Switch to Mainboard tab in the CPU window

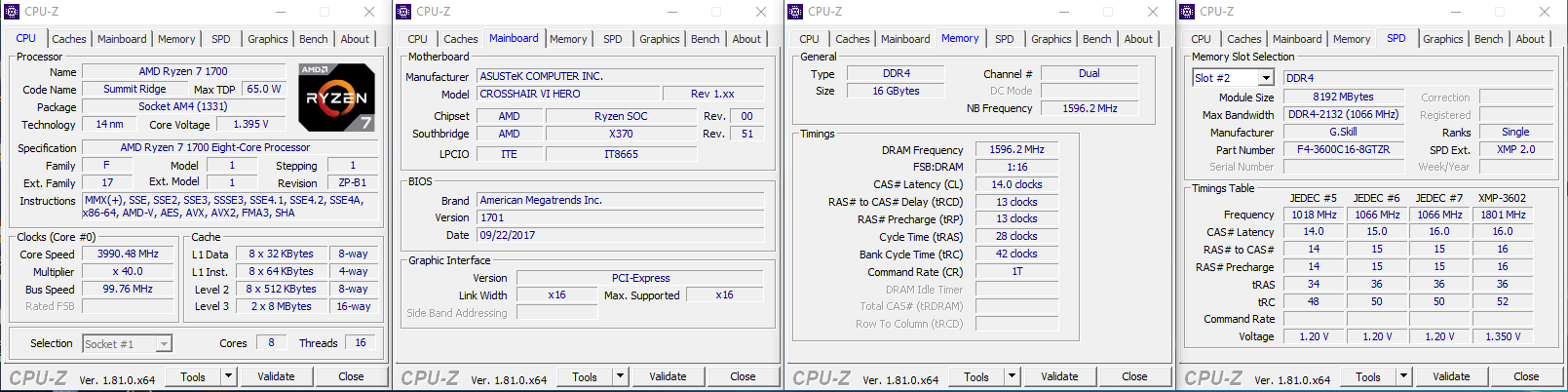(x=122, y=39)
